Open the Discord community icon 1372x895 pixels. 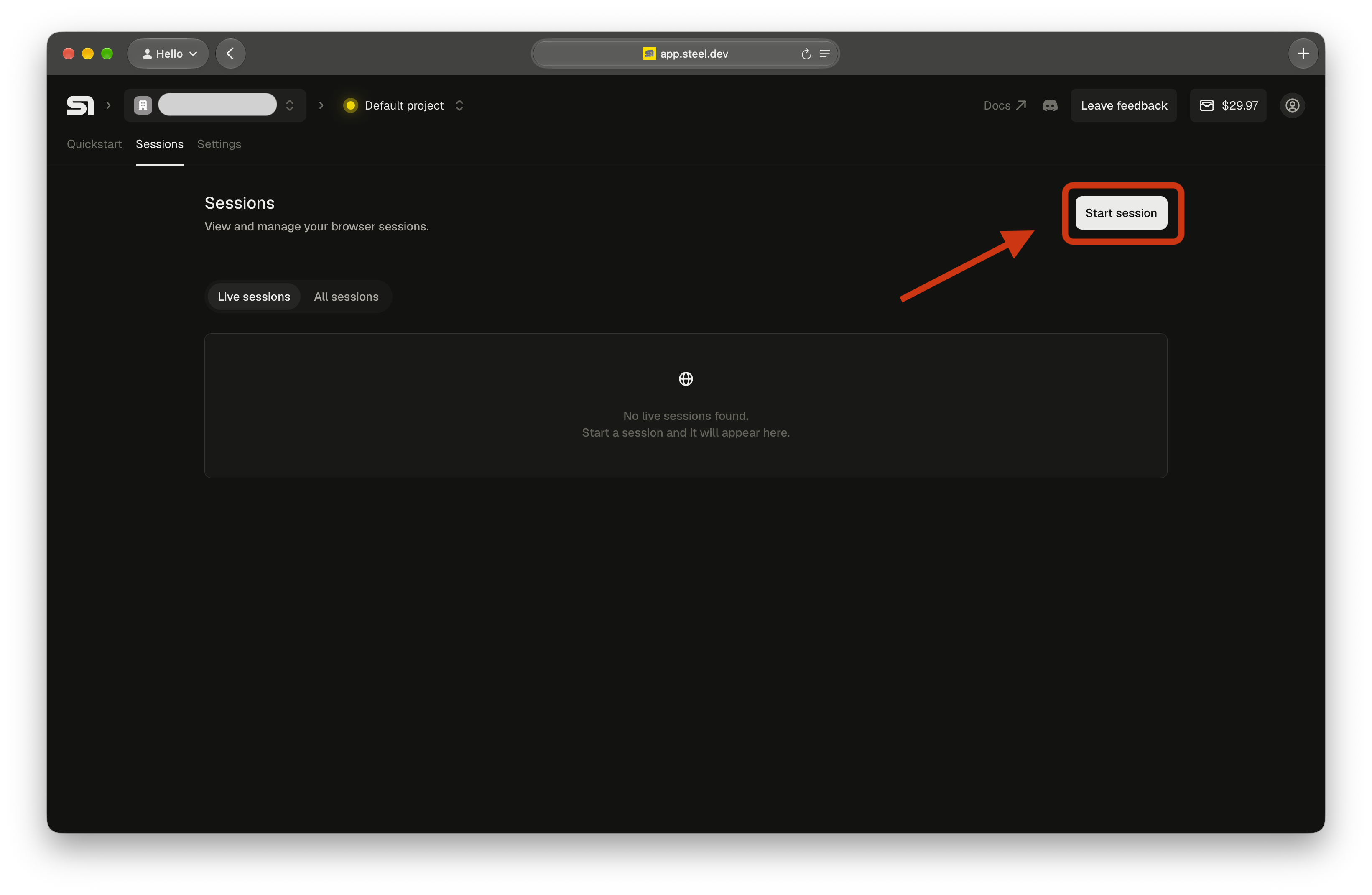click(1050, 105)
